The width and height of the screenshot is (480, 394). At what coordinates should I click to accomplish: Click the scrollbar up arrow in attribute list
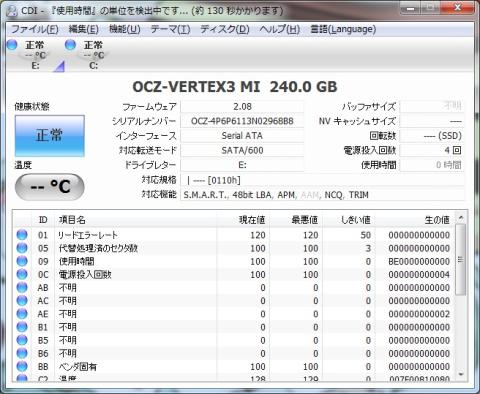coord(461,218)
